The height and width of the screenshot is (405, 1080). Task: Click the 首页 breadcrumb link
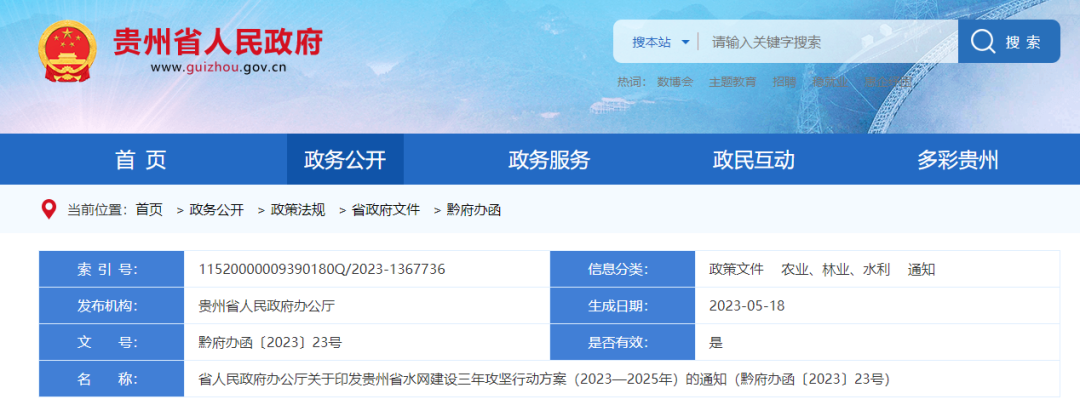click(x=149, y=210)
